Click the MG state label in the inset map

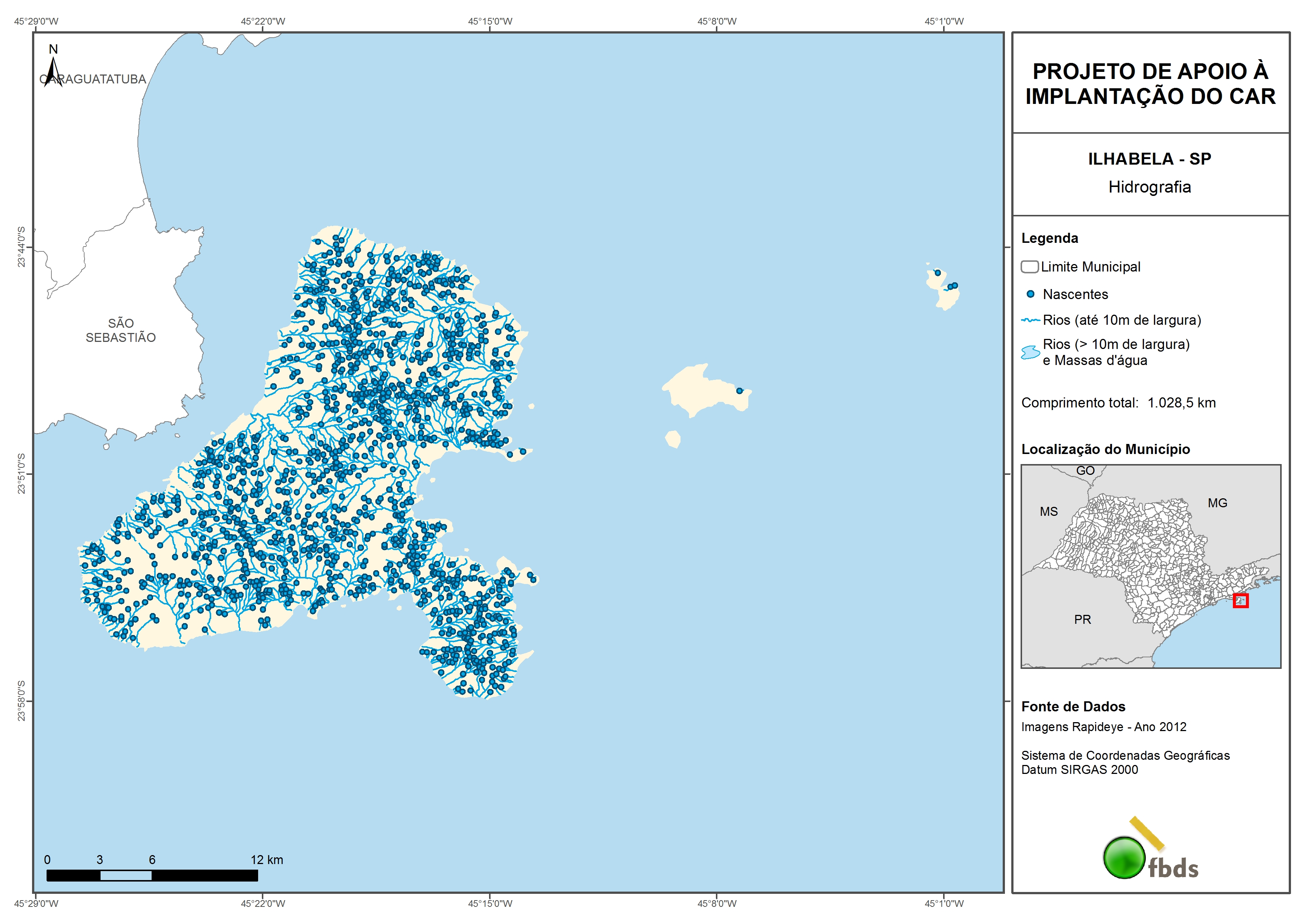point(1217,503)
